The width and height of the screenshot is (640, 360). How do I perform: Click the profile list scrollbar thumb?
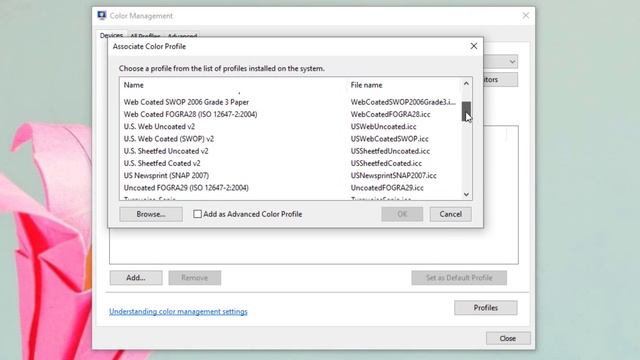466,111
